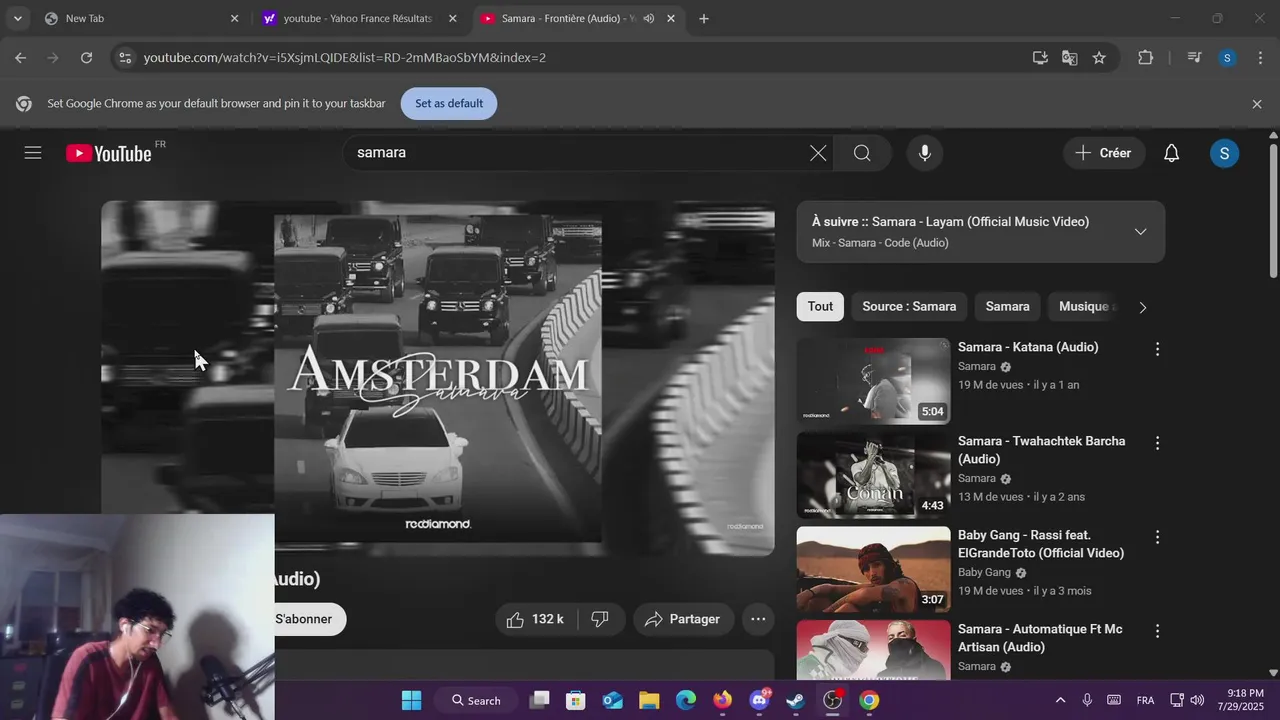Screen dimensions: 1280x720
Task: Click the Amsterdam video player
Action: pos(438,378)
